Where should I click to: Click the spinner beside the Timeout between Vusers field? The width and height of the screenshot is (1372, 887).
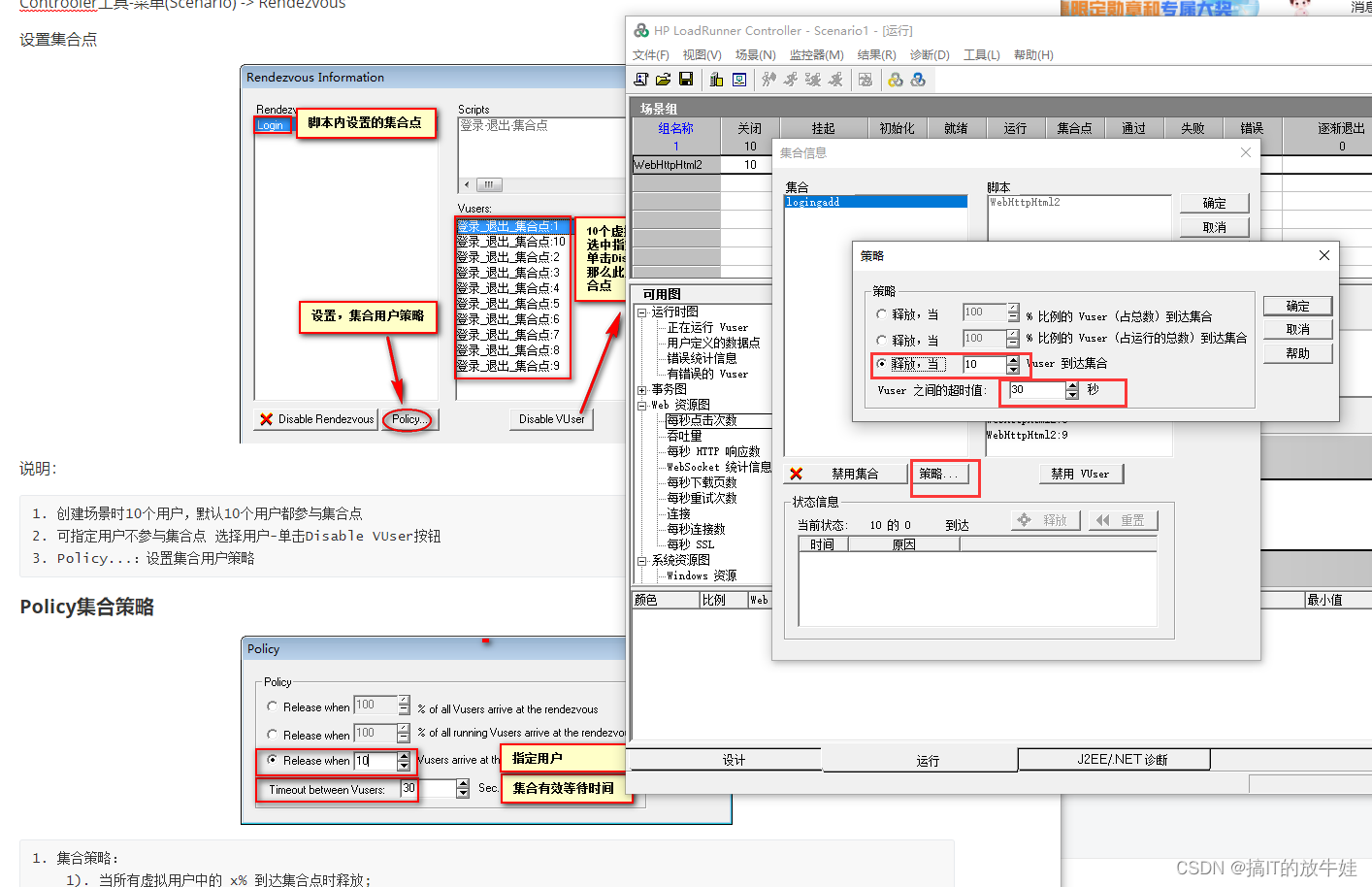coord(462,789)
